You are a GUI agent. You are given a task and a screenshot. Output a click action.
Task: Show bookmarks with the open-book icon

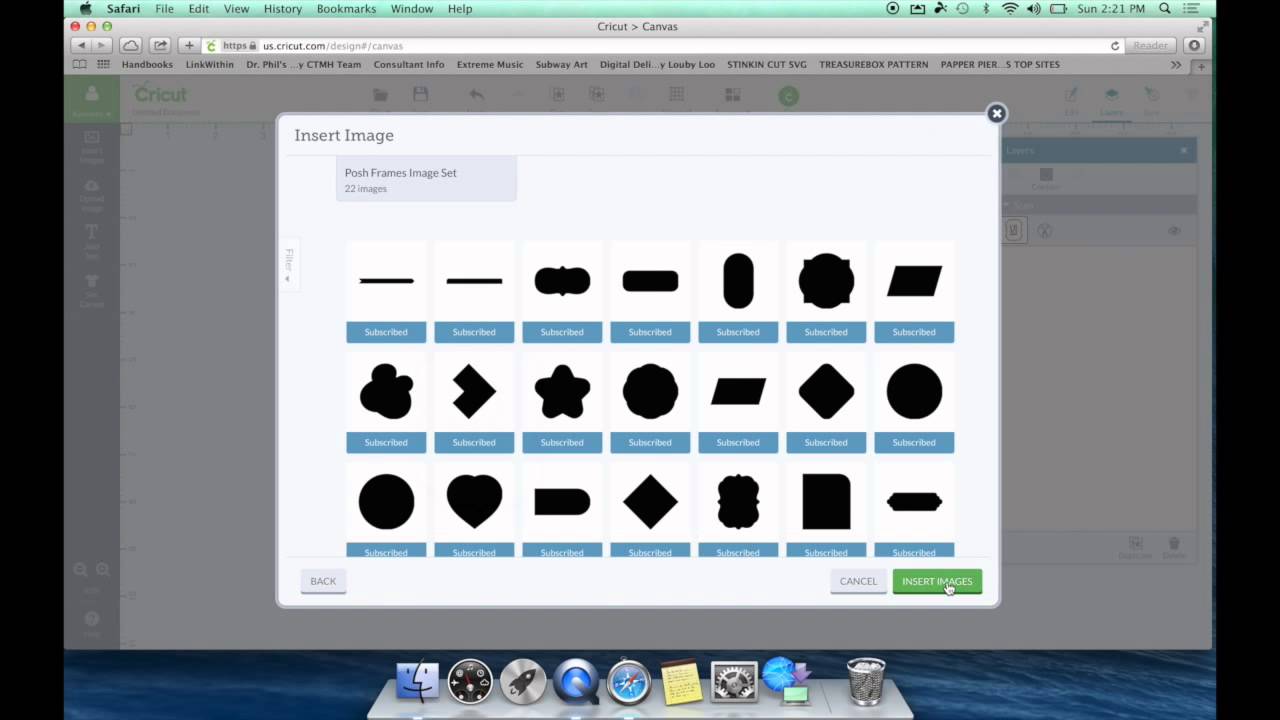coord(80,64)
